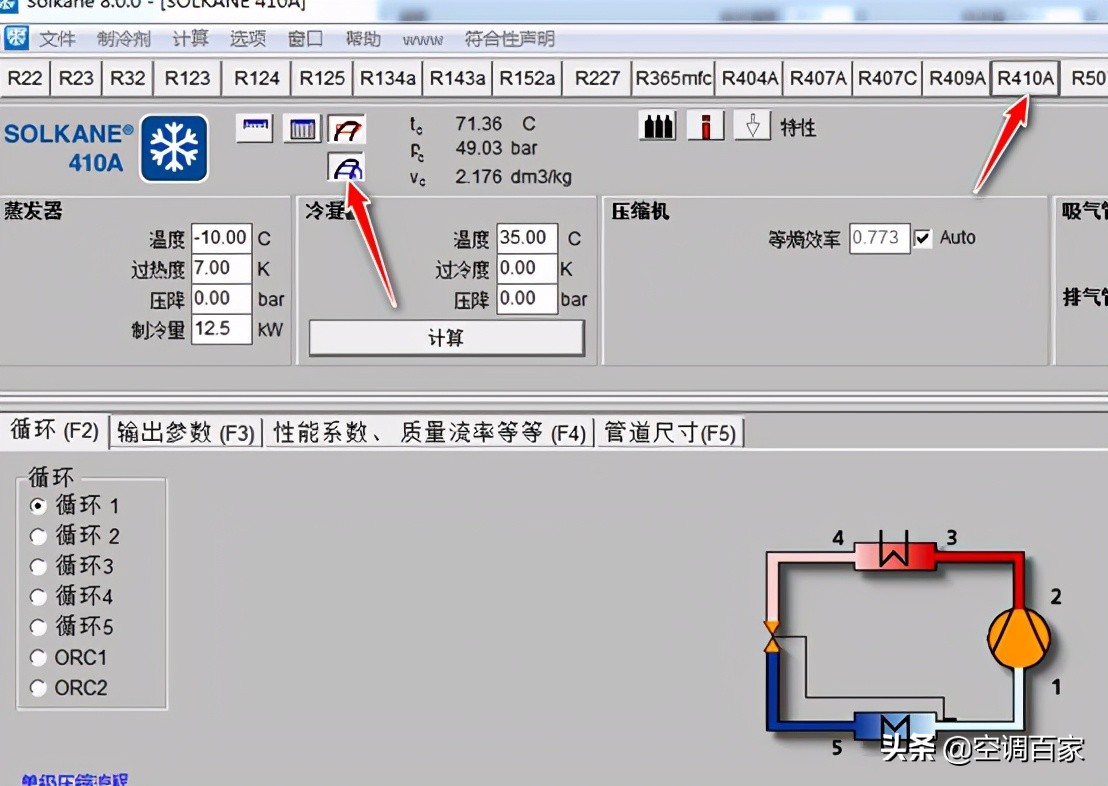The height and width of the screenshot is (786, 1108).
Task: Pick the R404A refrigerant button
Action: tap(750, 78)
